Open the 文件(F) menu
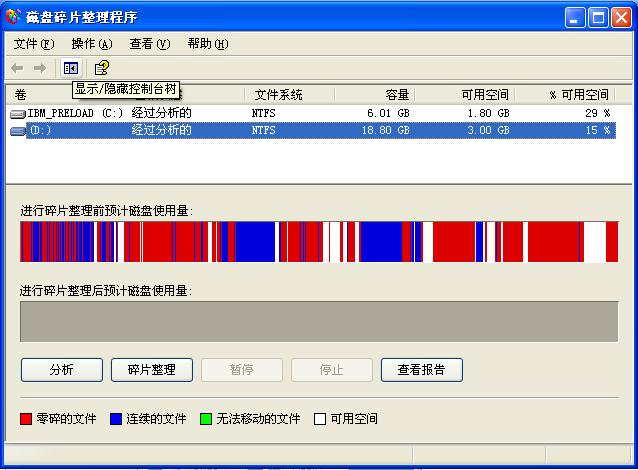Viewport: 638px width, 470px height. click(33, 44)
